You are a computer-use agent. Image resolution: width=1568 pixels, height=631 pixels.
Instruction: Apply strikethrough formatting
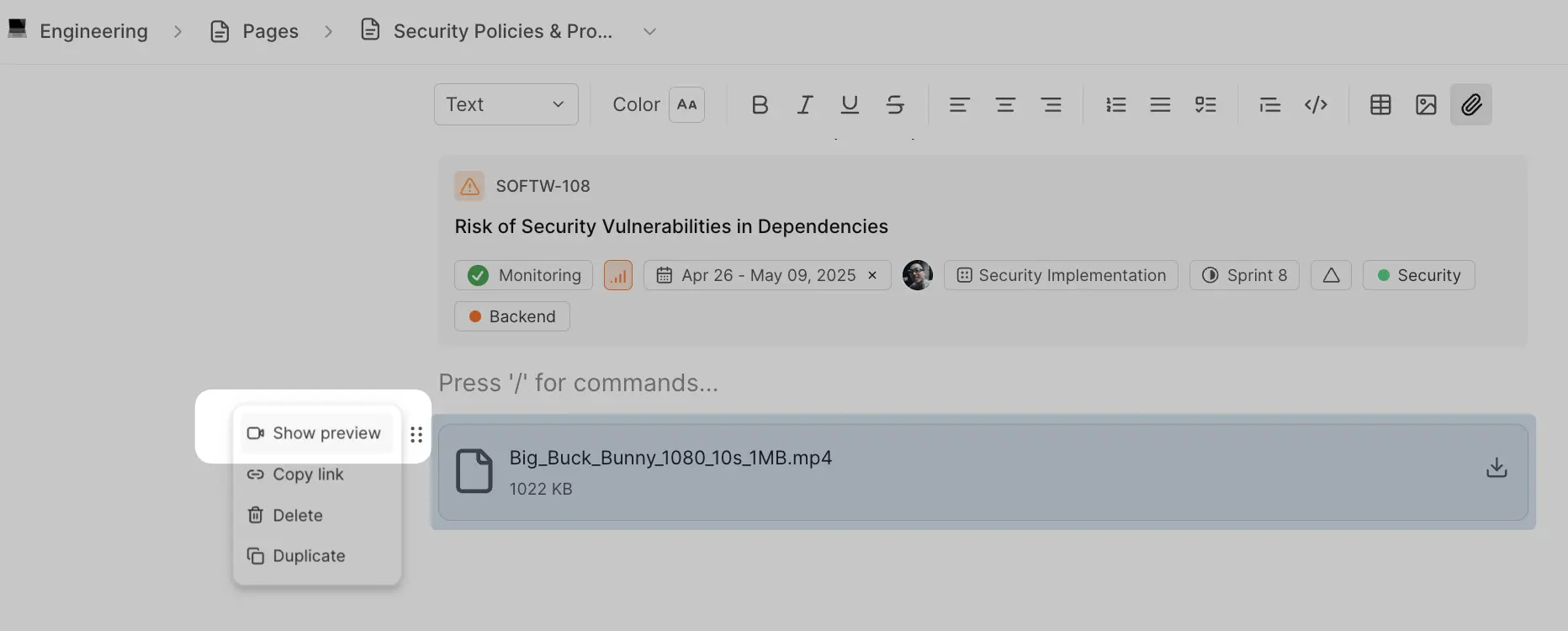pyautogui.click(x=895, y=104)
